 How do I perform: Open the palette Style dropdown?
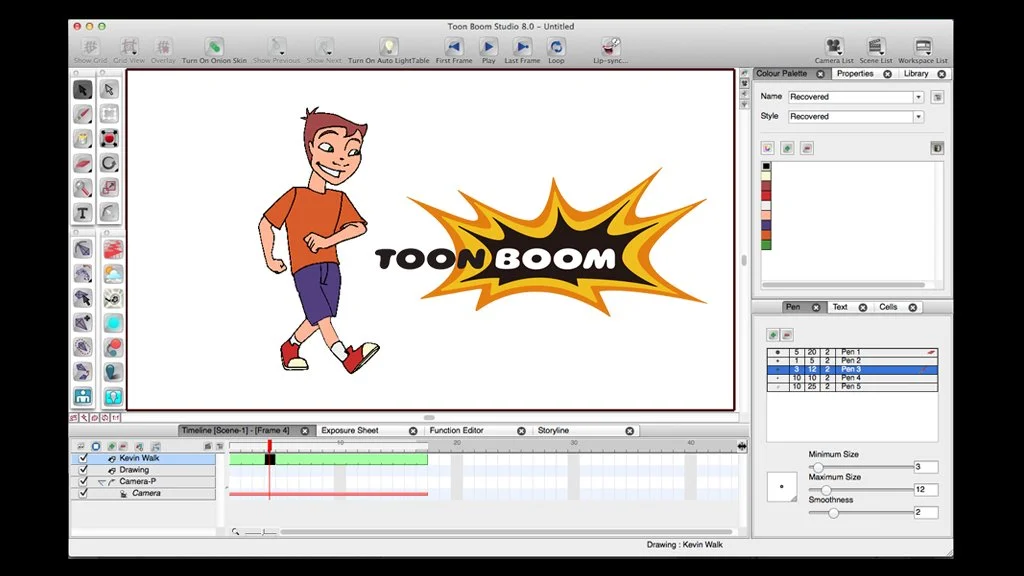click(918, 117)
